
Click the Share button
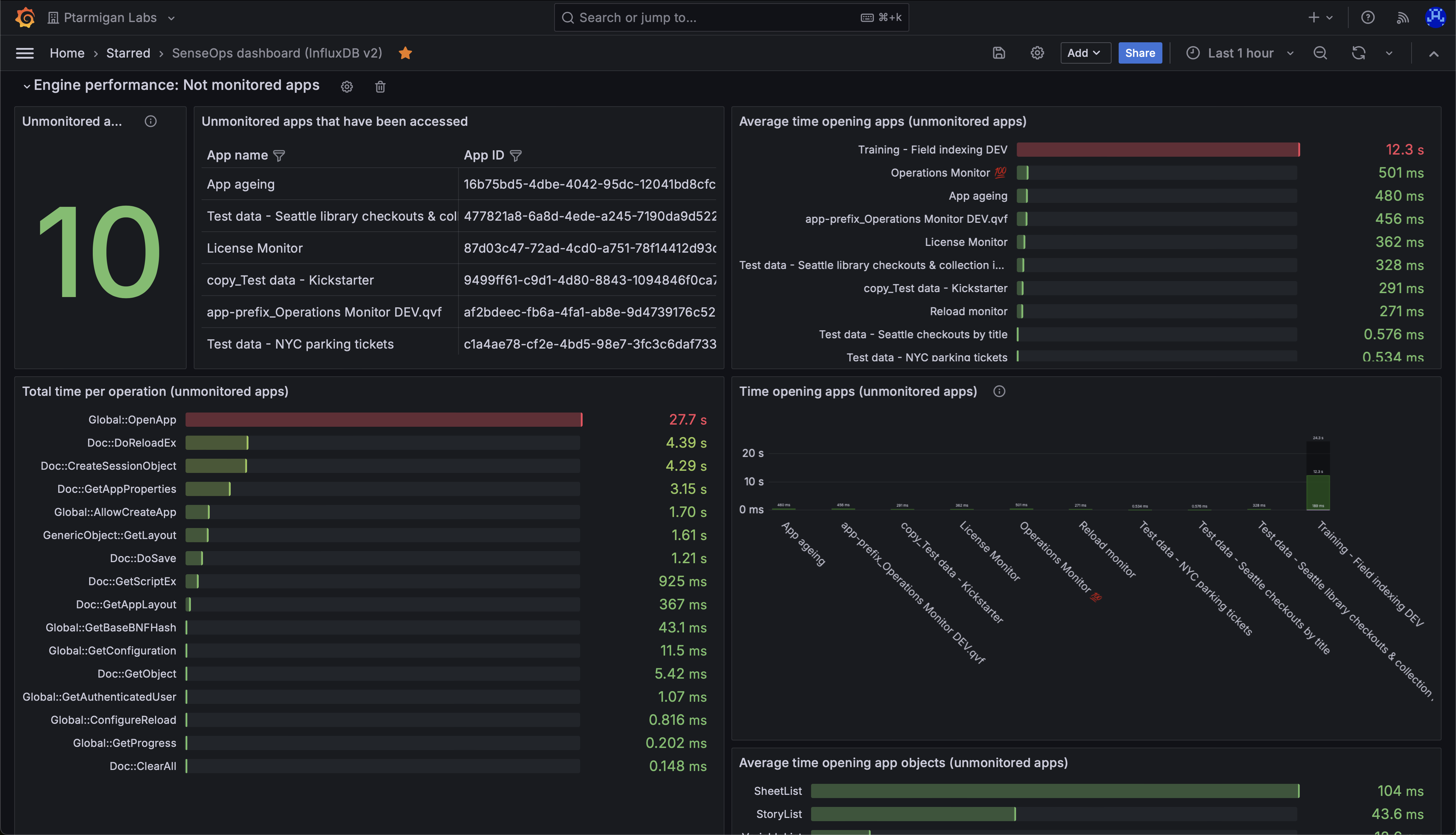pos(1139,53)
